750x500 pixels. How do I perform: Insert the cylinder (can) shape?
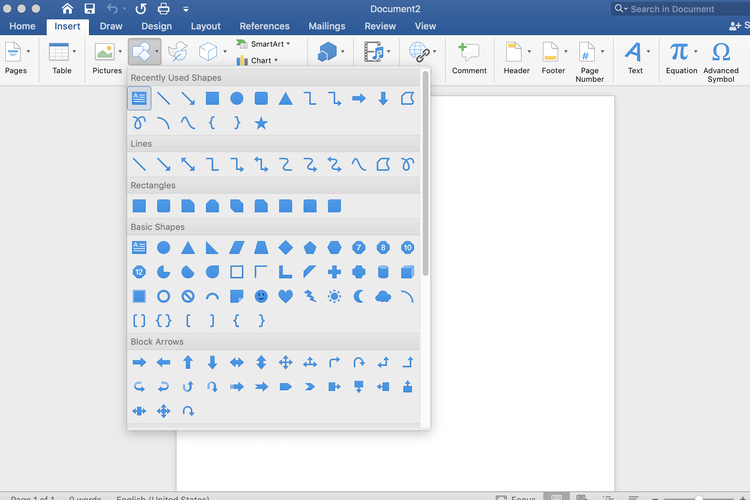click(x=383, y=272)
